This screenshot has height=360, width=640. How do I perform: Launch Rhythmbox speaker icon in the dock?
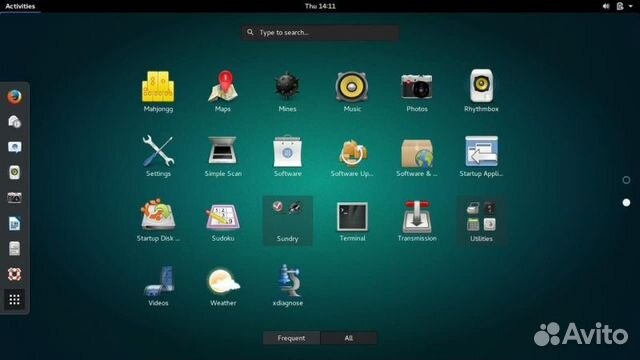point(14,172)
